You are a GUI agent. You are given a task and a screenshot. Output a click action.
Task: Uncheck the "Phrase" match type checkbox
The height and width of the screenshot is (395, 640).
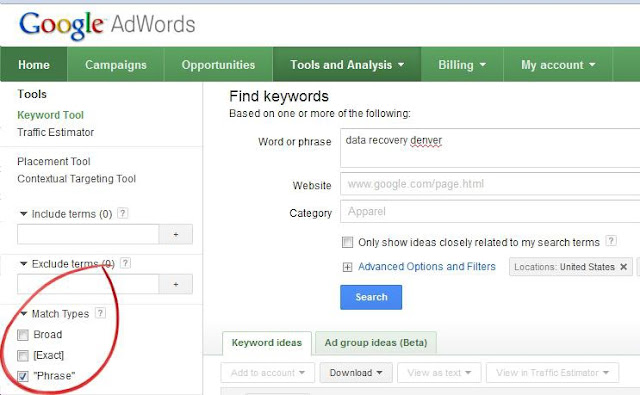(23, 376)
